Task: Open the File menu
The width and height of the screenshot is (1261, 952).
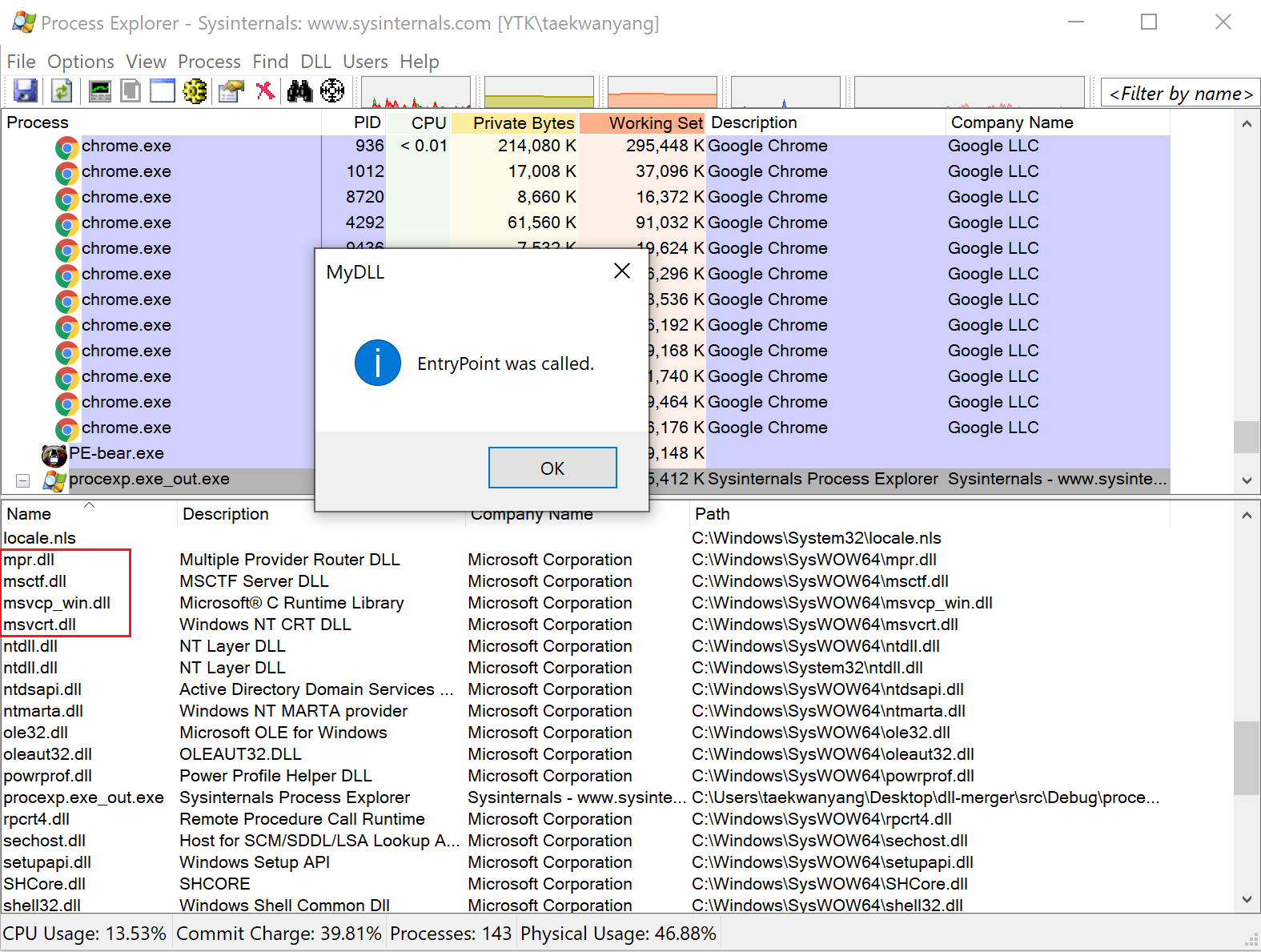Action: [21, 62]
